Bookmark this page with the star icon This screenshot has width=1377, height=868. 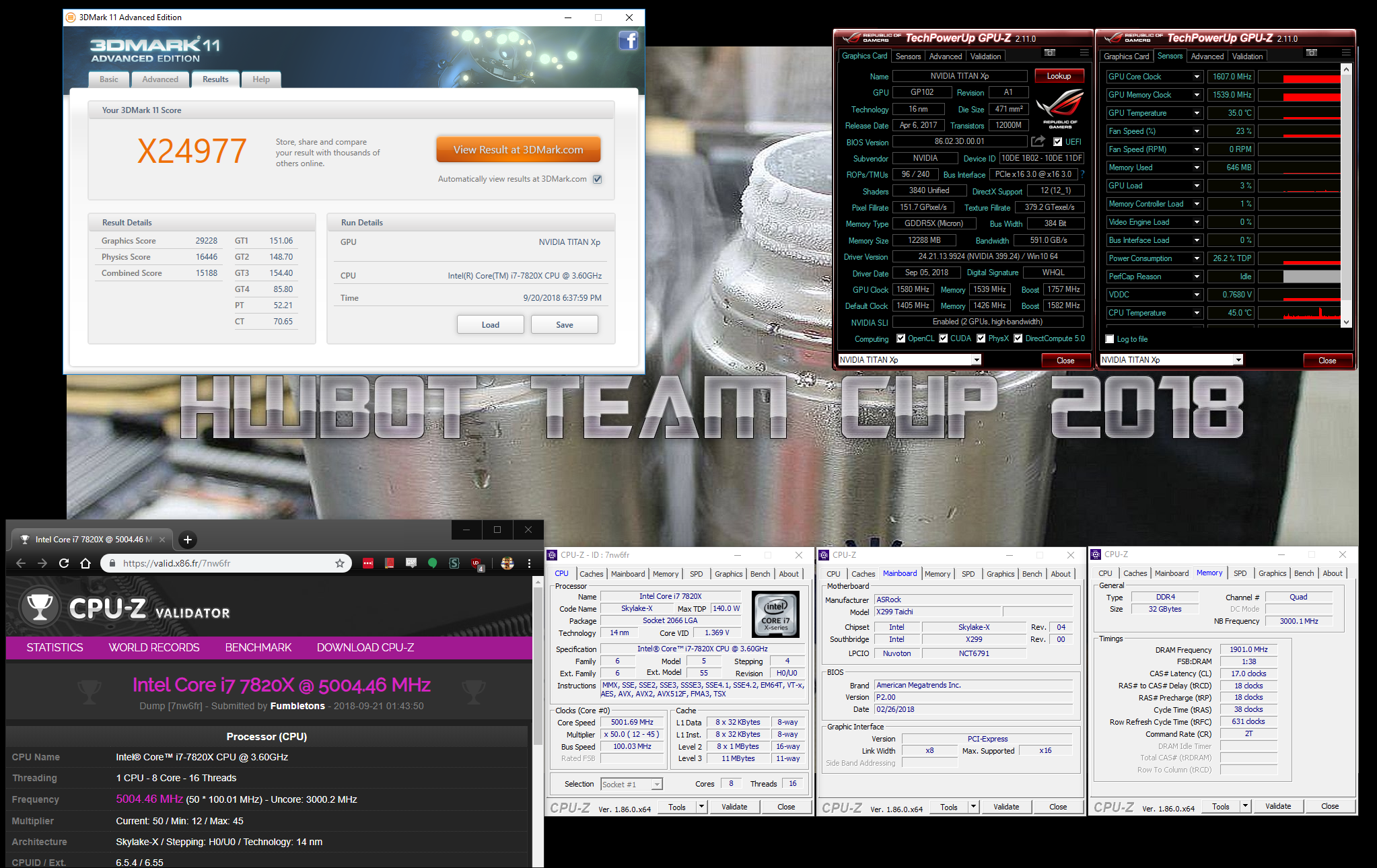click(x=340, y=563)
